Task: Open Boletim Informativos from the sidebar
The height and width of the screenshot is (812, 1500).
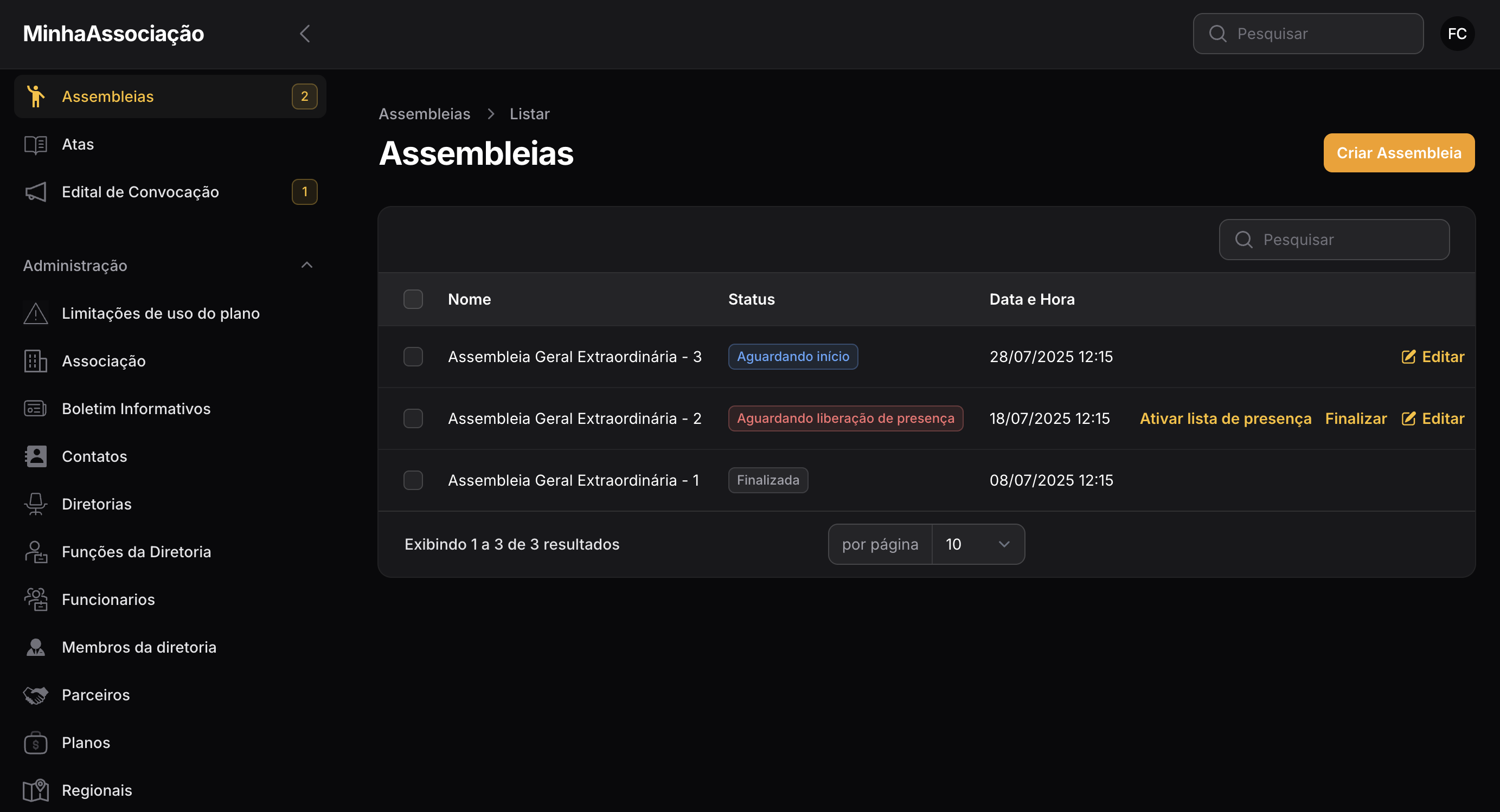Action: 136,409
